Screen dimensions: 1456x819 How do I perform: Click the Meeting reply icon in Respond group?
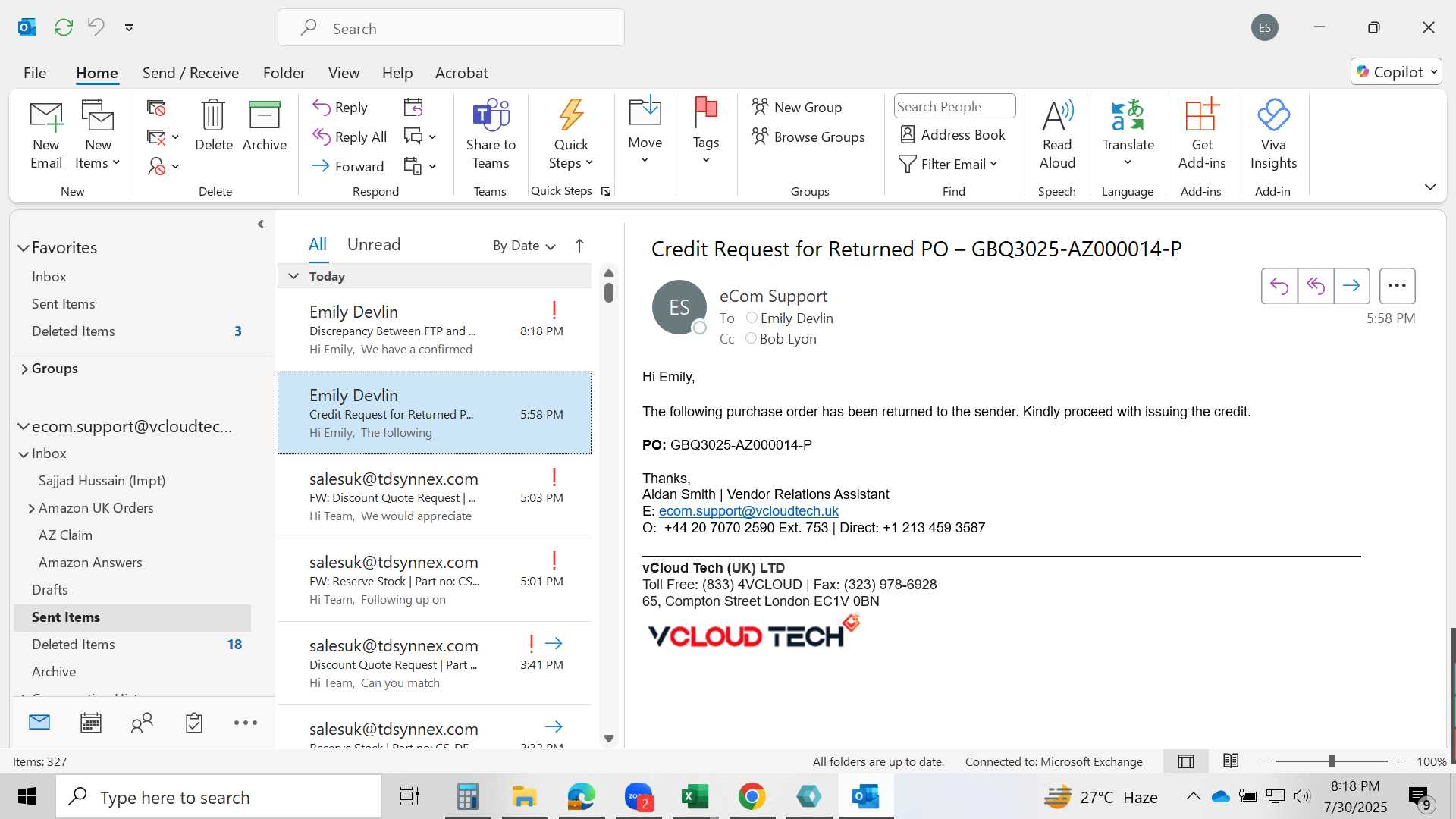coord(413,108)
